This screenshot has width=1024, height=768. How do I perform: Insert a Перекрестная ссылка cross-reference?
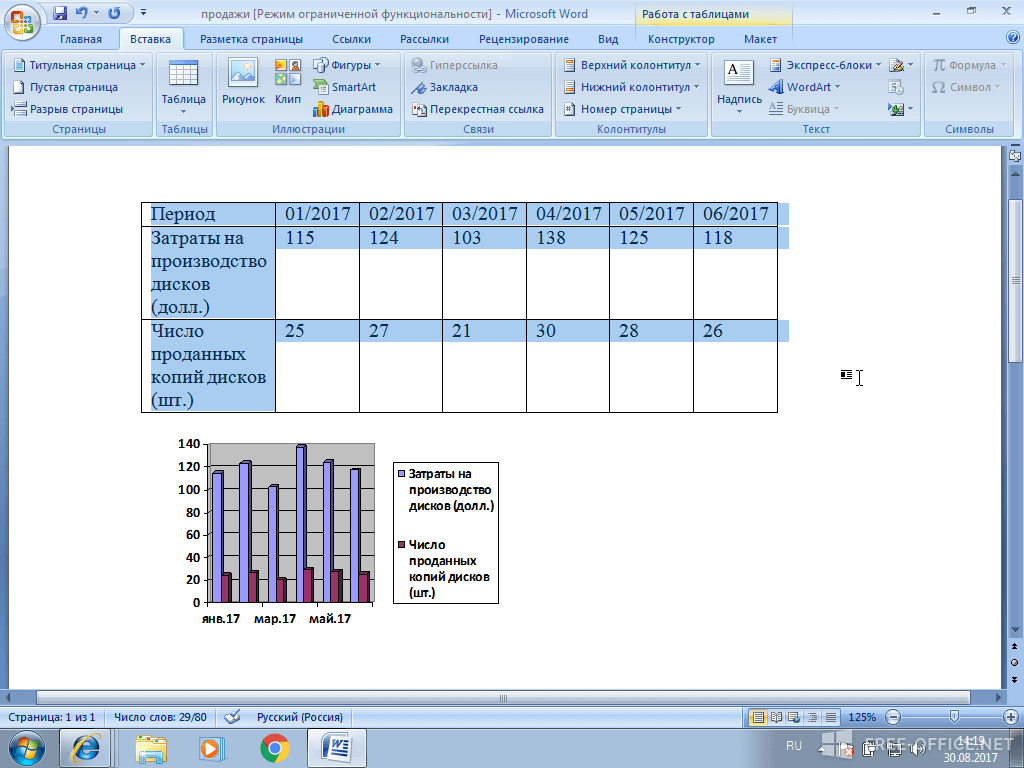tap(477, 109)
